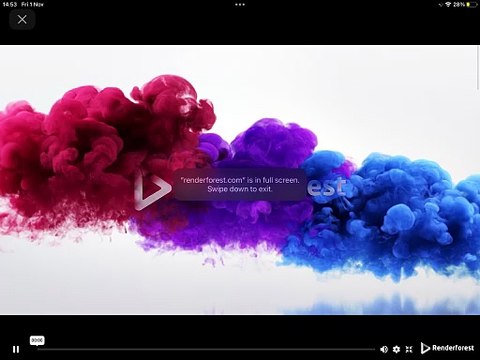Tap the renderforest.com full screen notice

(x=240, y=184)
